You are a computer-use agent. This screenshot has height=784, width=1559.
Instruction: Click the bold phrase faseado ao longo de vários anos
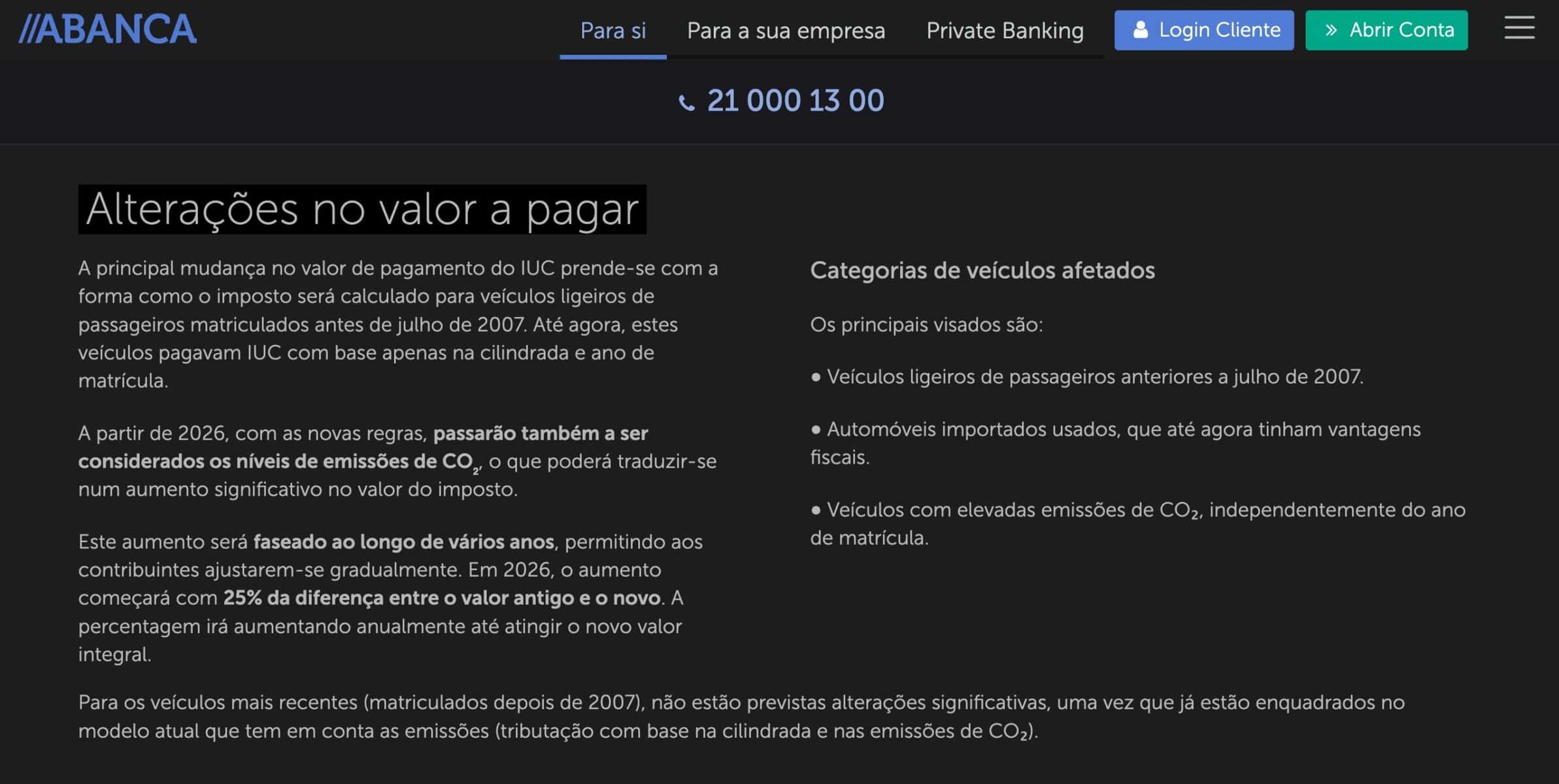point(403,542)
